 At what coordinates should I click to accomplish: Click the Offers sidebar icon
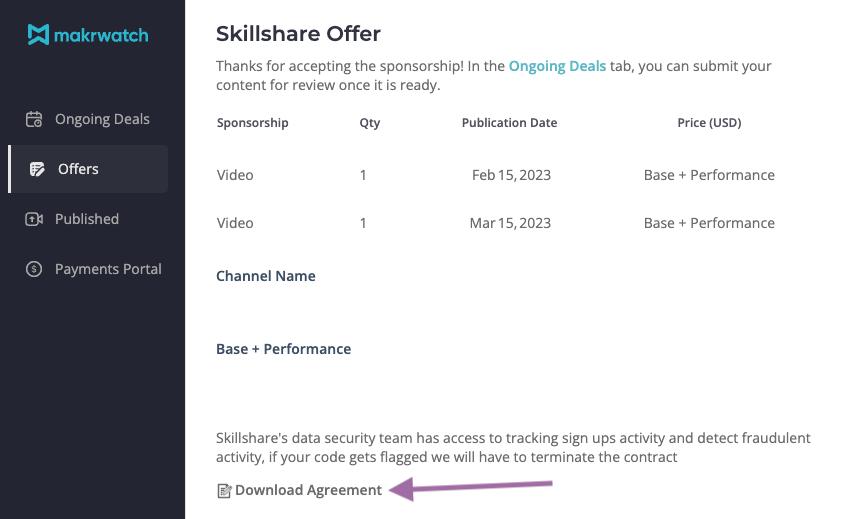tap(37, 169)
